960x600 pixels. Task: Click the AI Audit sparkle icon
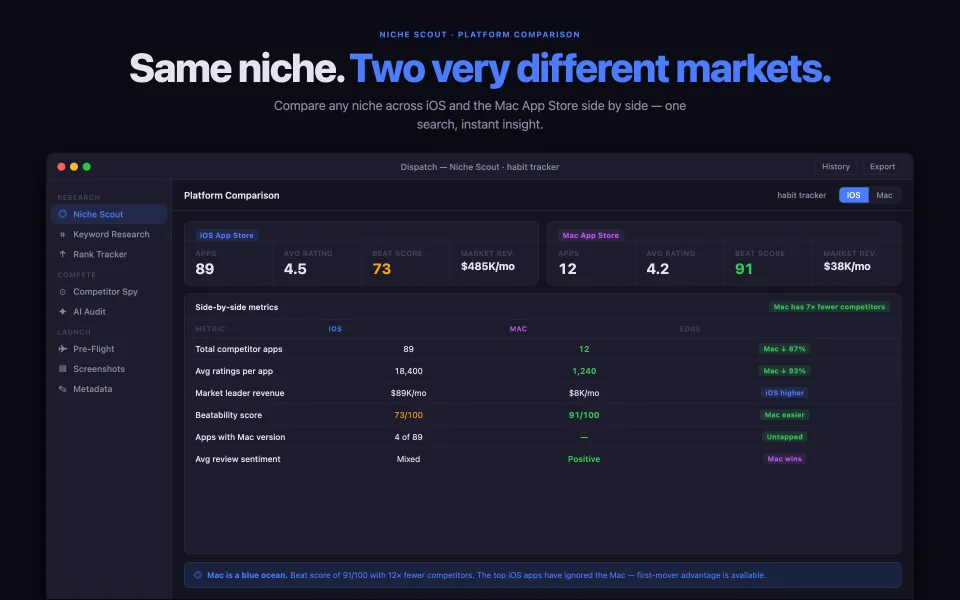pyautogui.click(x=62, y=312)
